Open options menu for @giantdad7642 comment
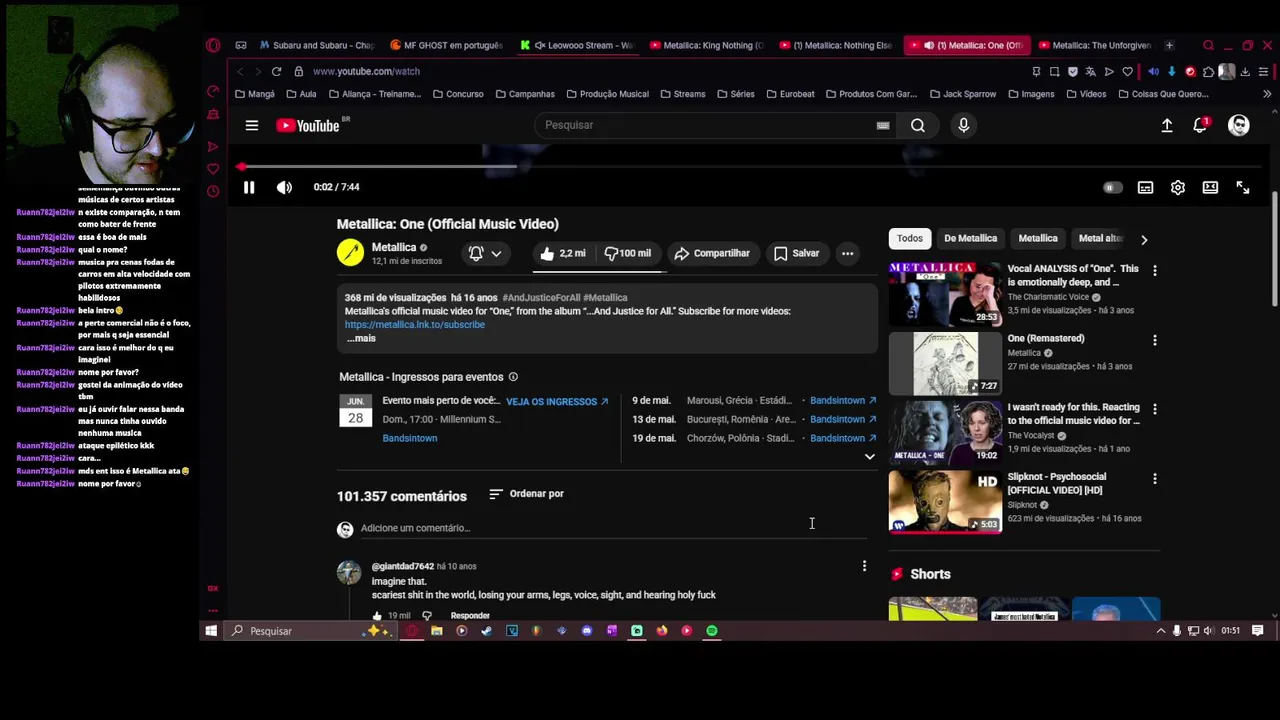1280x720 pixels. (x=864, y=567)
